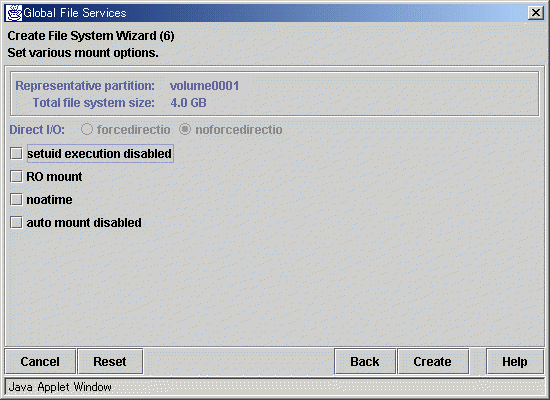
Task: Click the Reset button
Action: click(x=110, y=361)
